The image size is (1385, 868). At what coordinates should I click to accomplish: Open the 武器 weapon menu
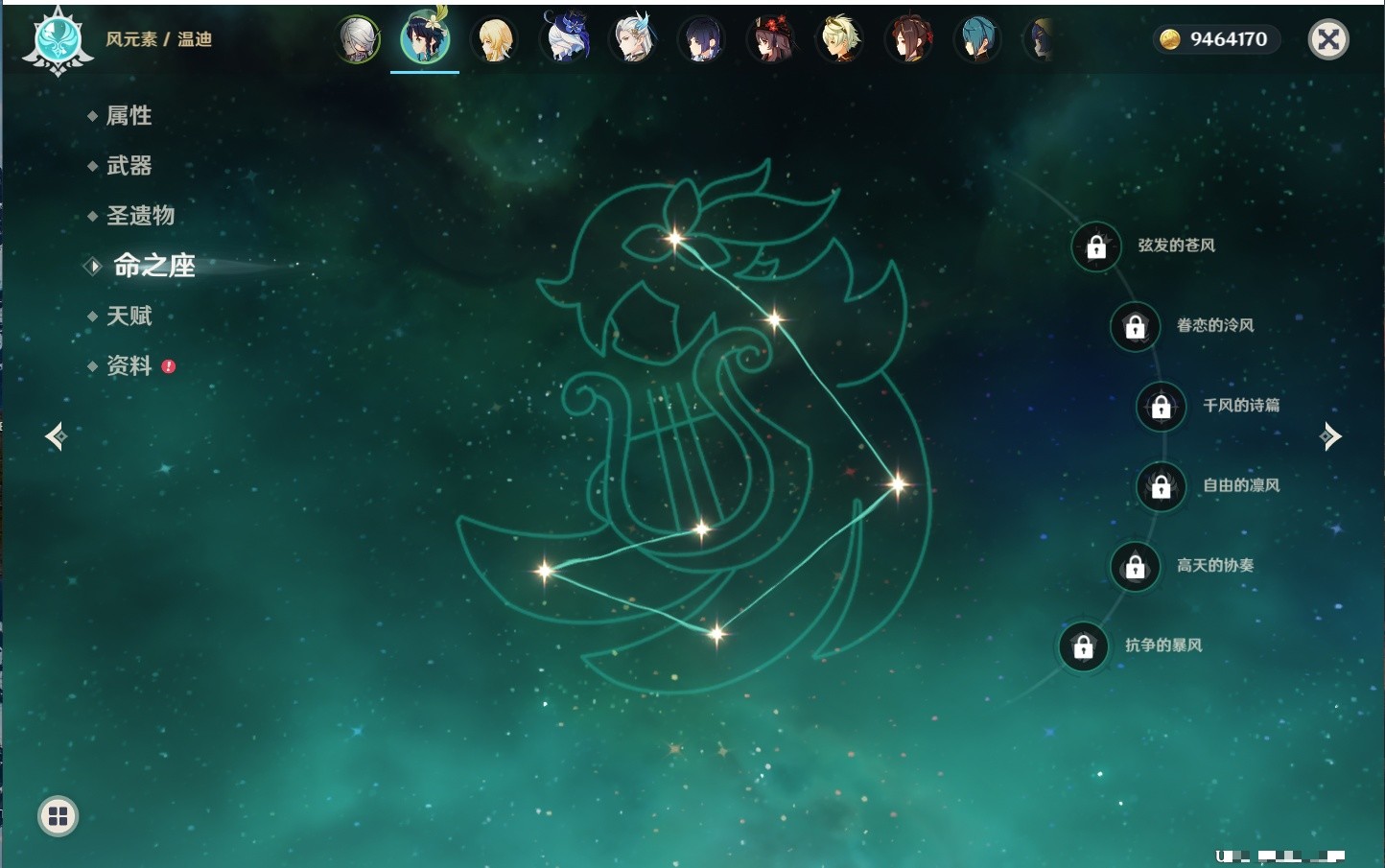tap(129, 166)
